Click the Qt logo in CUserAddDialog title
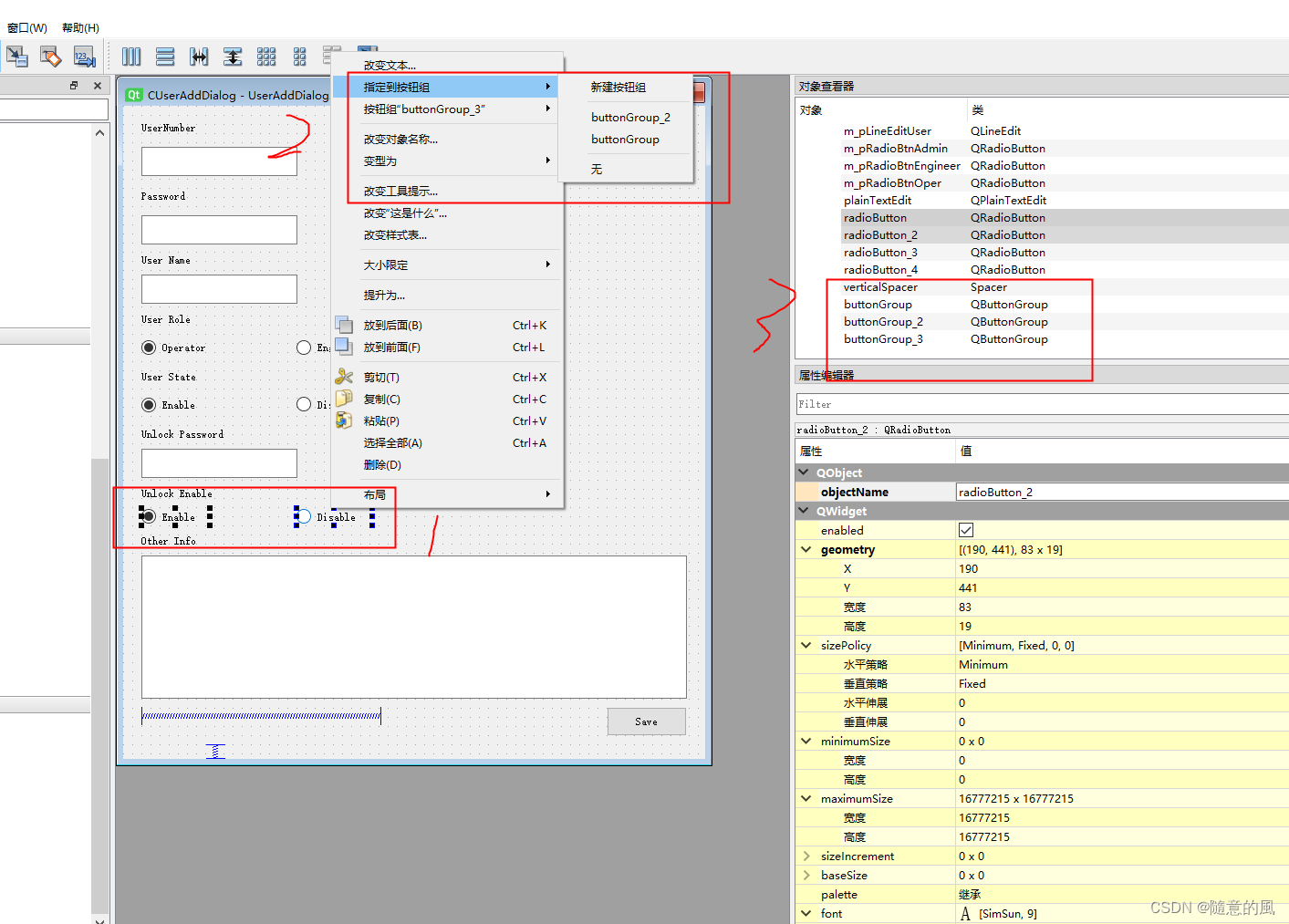 [134, 95]
